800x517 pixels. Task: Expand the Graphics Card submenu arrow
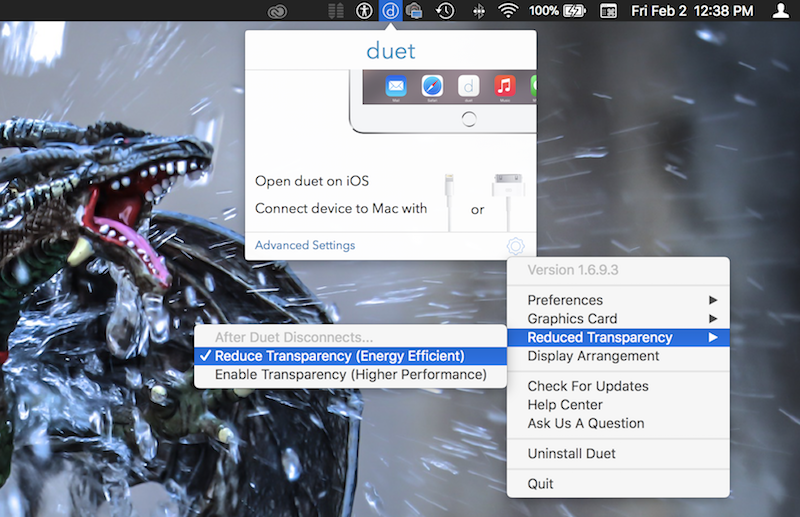(x=713, y=319)
